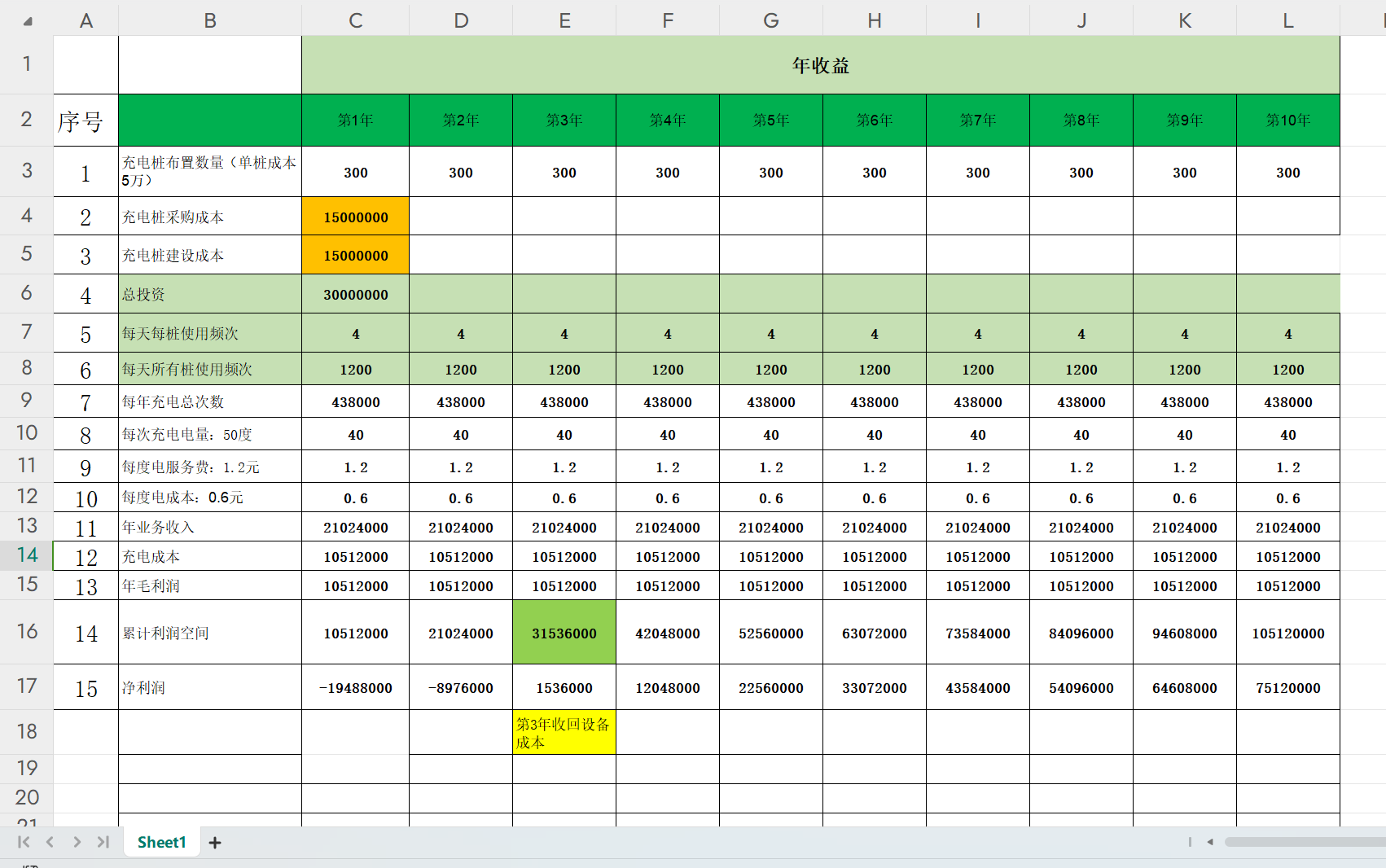Select the 1536000 net profit cell

point(564,687)
